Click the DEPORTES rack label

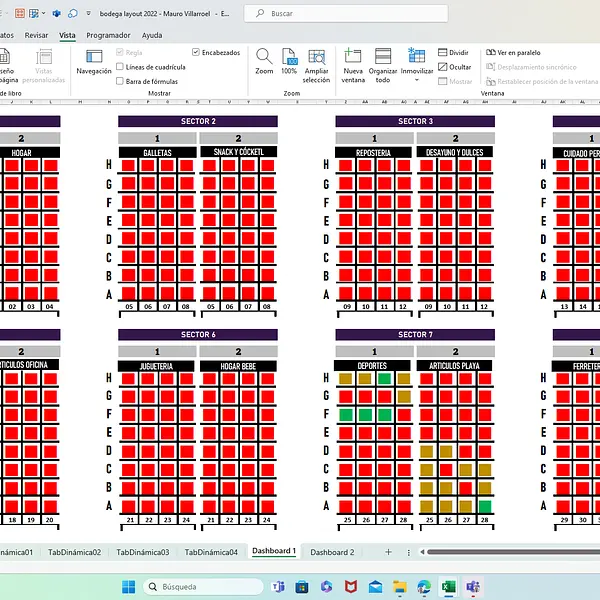372,365
